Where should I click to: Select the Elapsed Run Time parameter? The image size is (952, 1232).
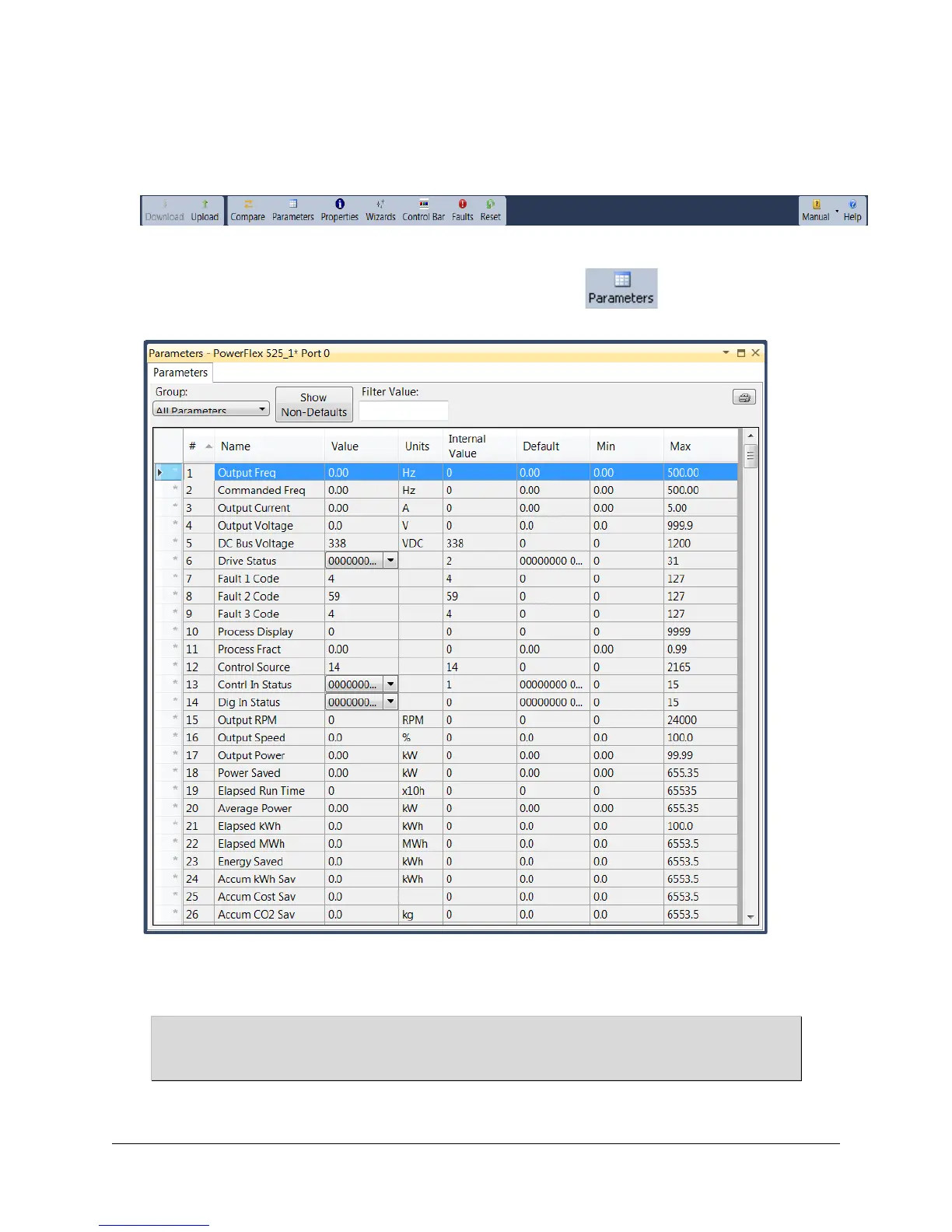[261, 791]
